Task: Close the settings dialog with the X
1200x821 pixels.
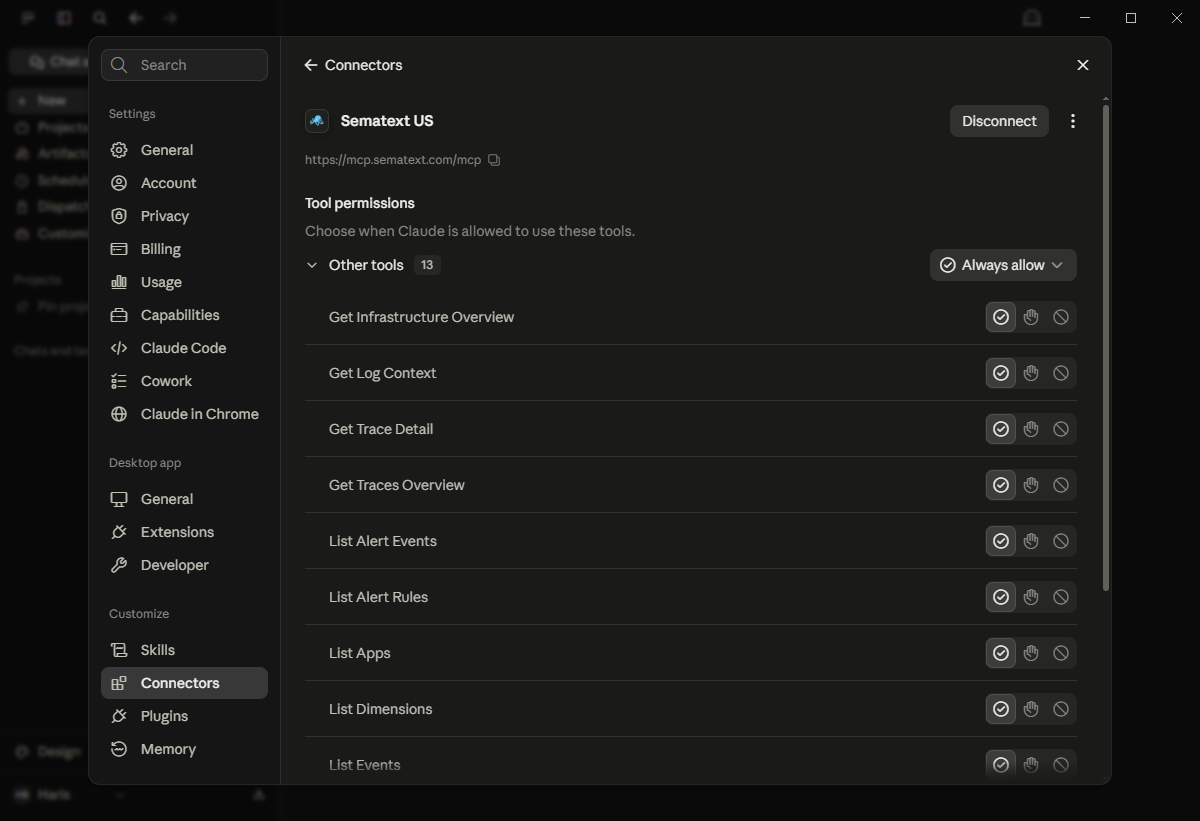Action: point(1082,65)
